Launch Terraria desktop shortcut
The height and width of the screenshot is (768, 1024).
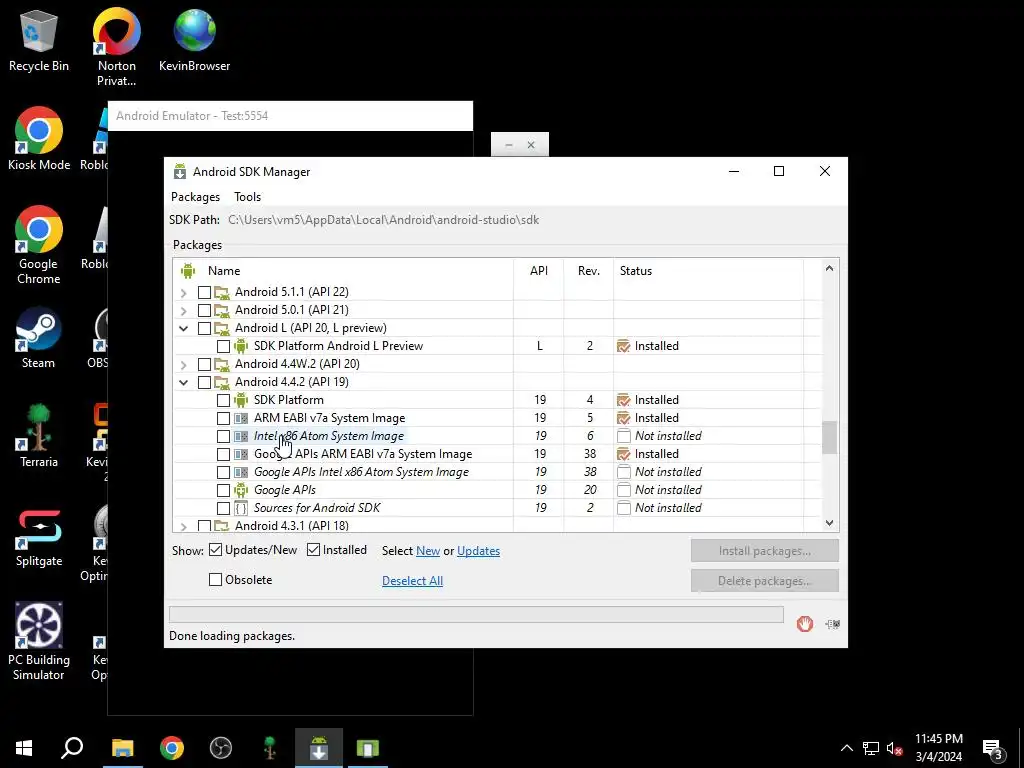pyautogui.click(x=39, y=436)
